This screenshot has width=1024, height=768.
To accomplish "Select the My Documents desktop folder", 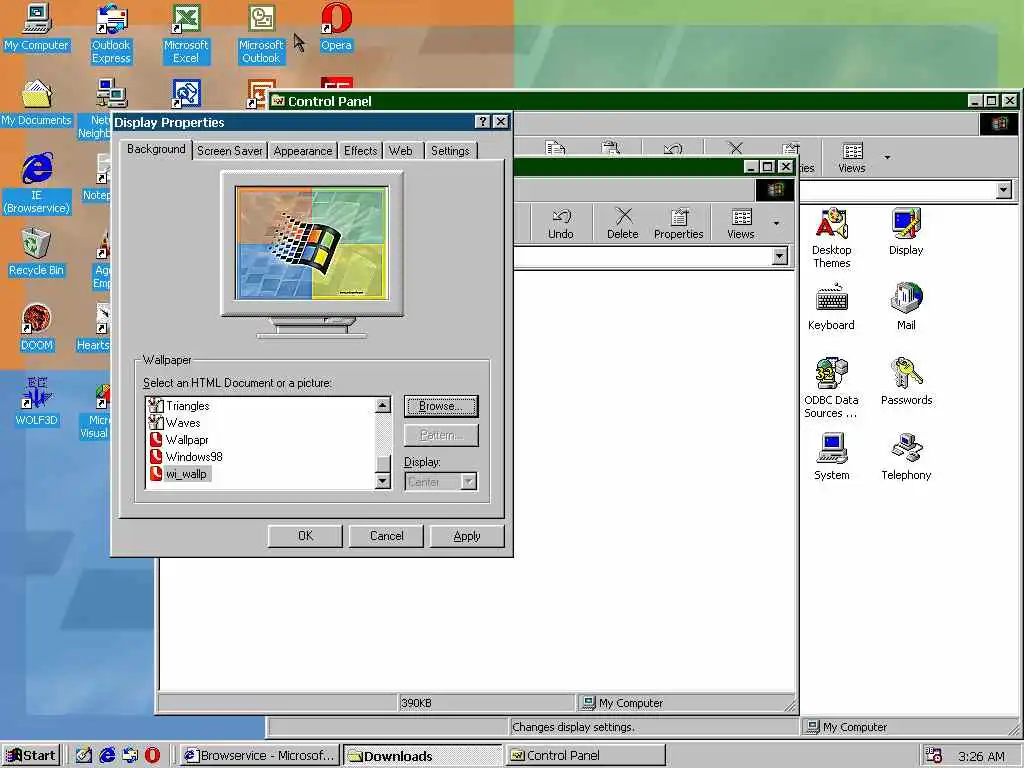I will 36,103.
